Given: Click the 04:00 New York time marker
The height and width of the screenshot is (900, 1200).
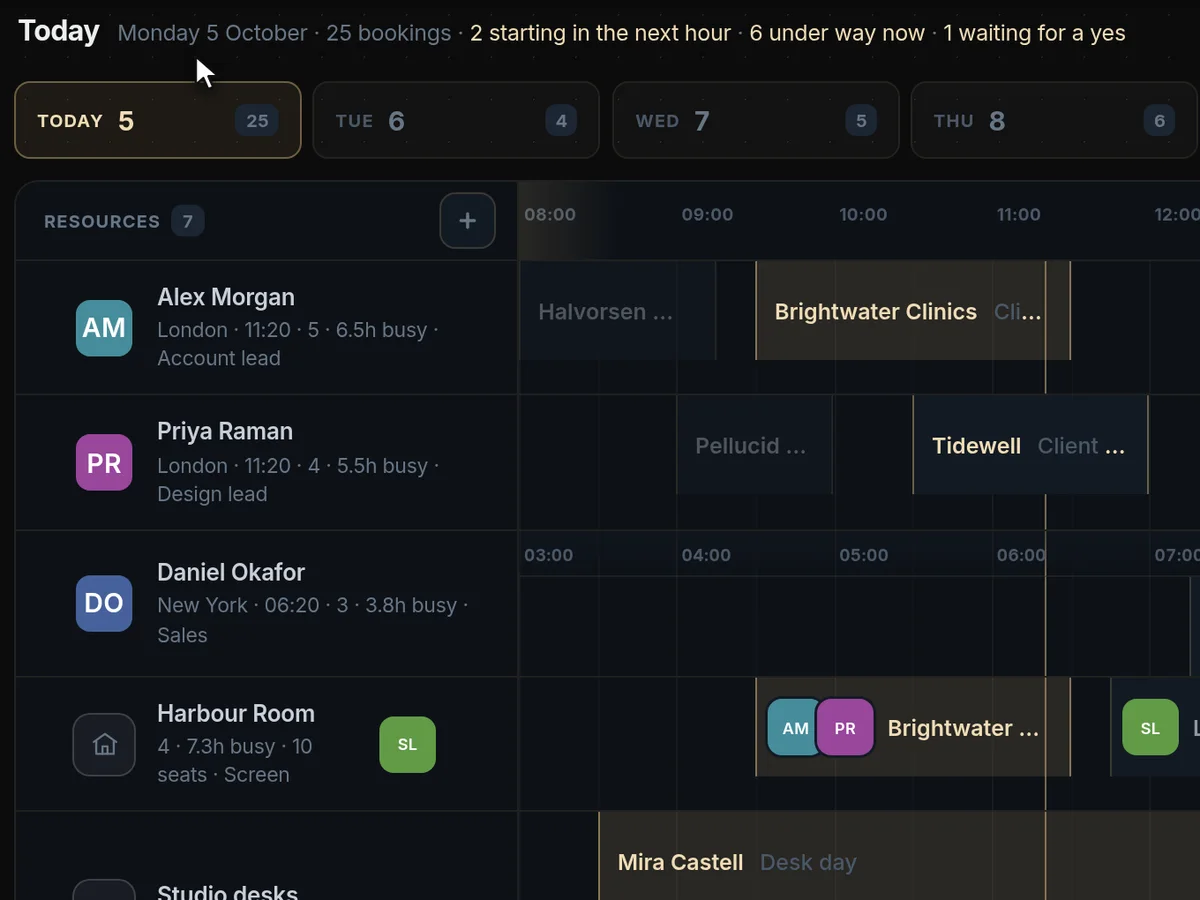Looking at the screenshot, I should [x=706, y=555].
